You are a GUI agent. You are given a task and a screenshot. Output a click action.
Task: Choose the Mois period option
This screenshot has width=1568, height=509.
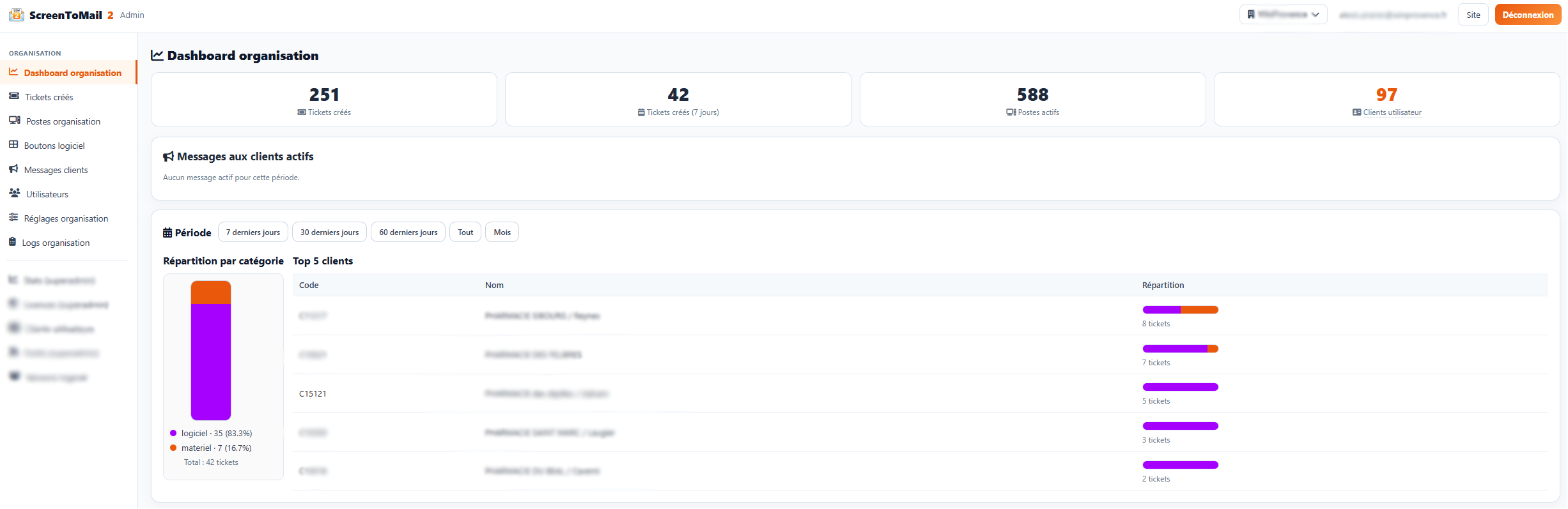coord(502,232)
